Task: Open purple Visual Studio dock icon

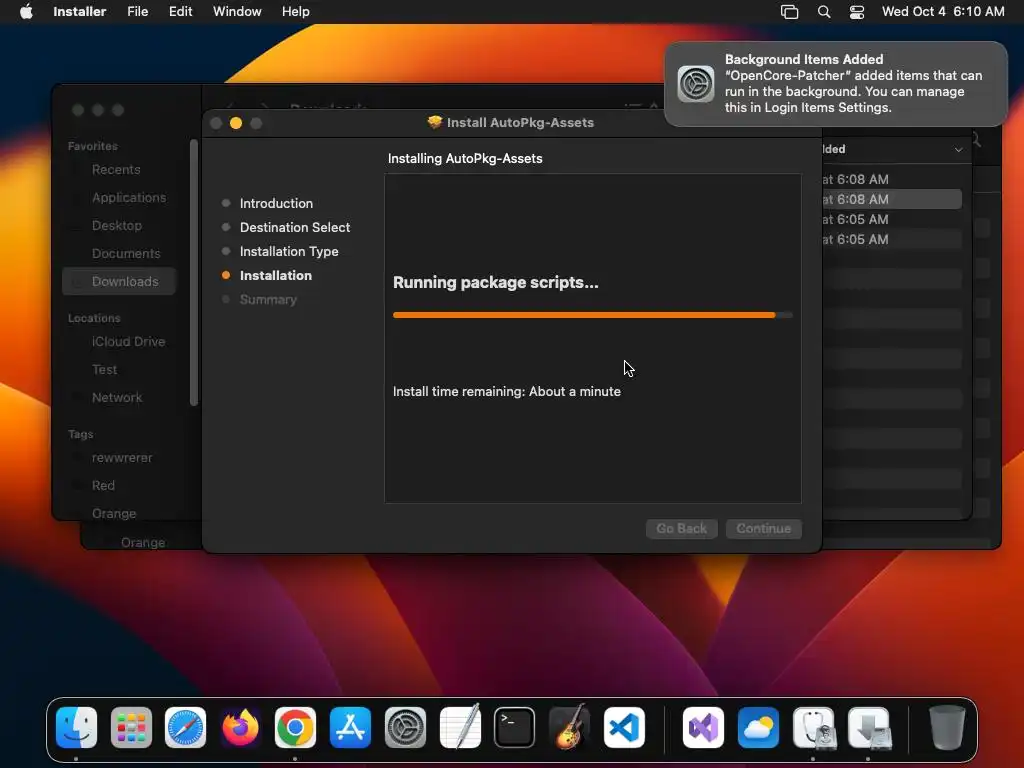Action: (x=703, y=728)
